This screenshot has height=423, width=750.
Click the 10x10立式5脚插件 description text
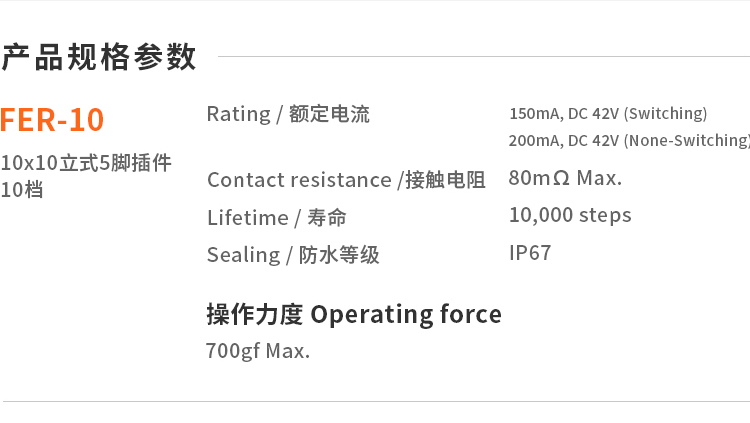(x=86, y=162)
